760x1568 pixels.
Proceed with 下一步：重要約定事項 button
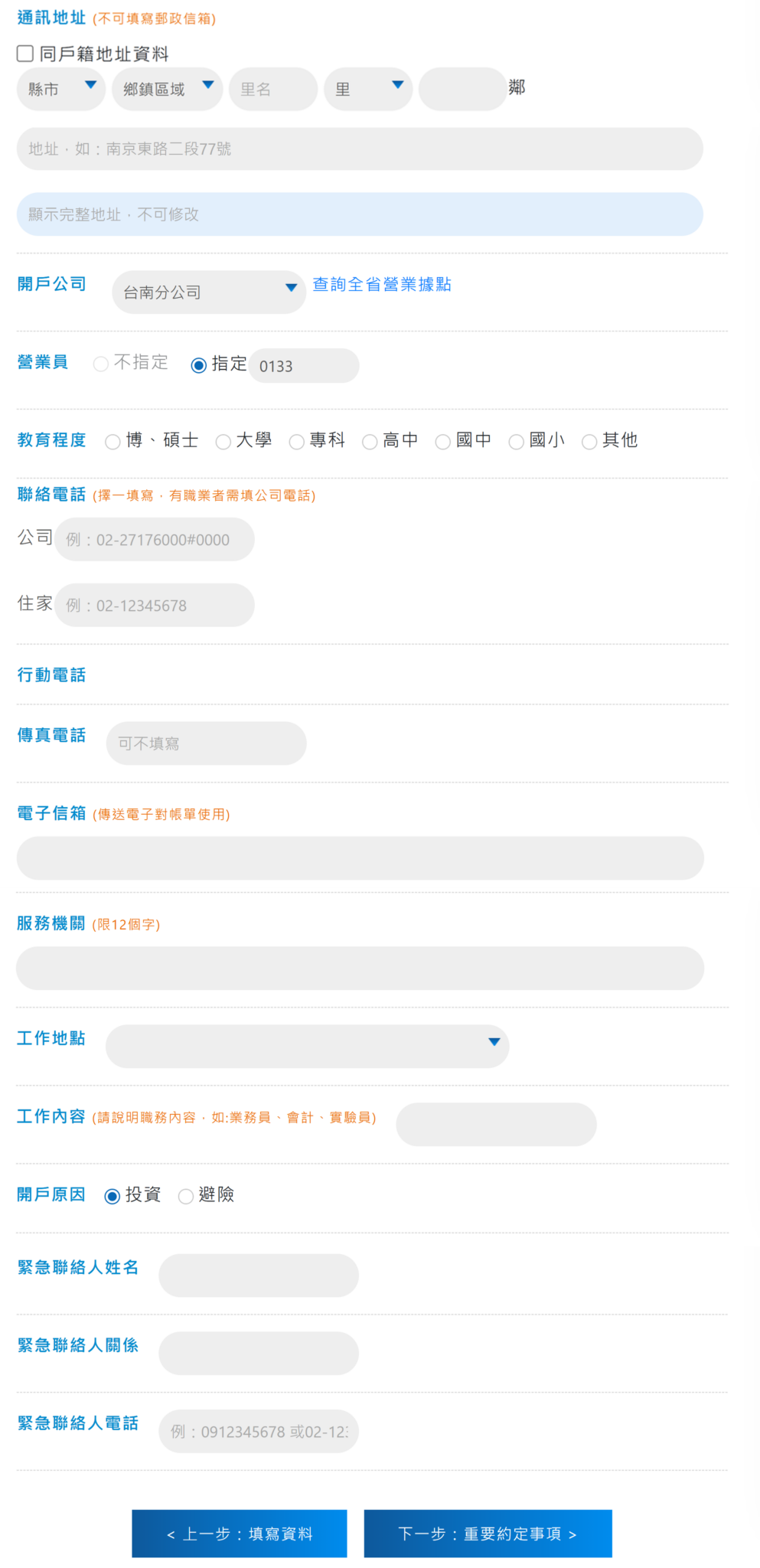pyautogui.click(x=488, y=1534)
